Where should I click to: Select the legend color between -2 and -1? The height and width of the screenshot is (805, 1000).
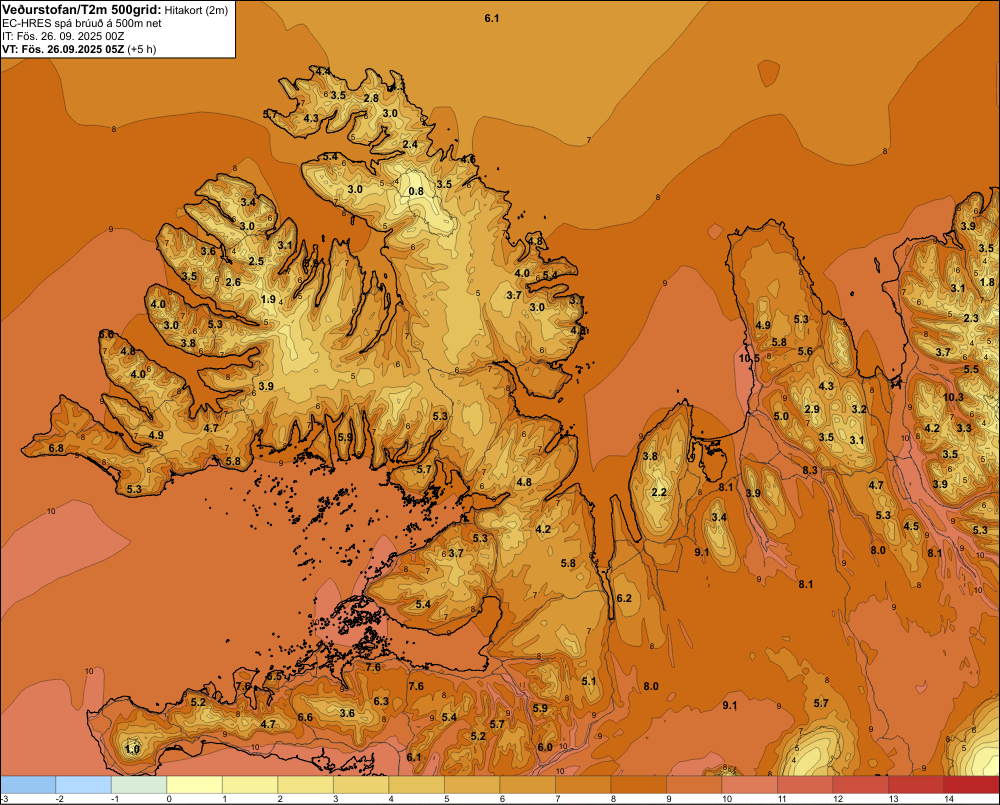[84, 785]
